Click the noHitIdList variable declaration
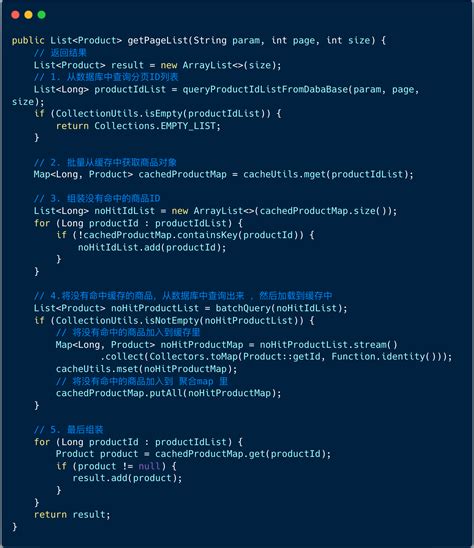474x548 pixels. [124, 211]
